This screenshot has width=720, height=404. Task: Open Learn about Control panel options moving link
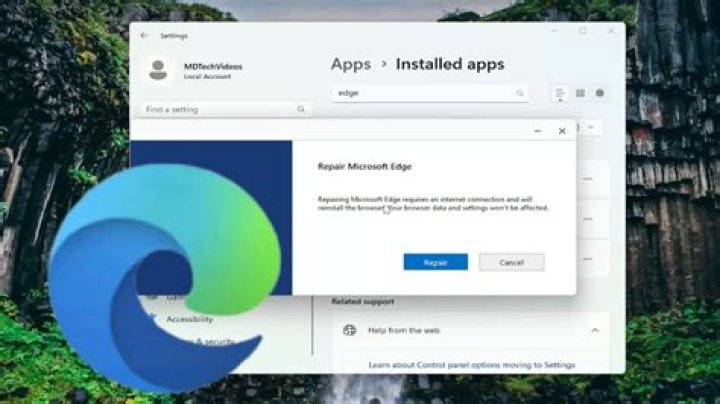472,365
